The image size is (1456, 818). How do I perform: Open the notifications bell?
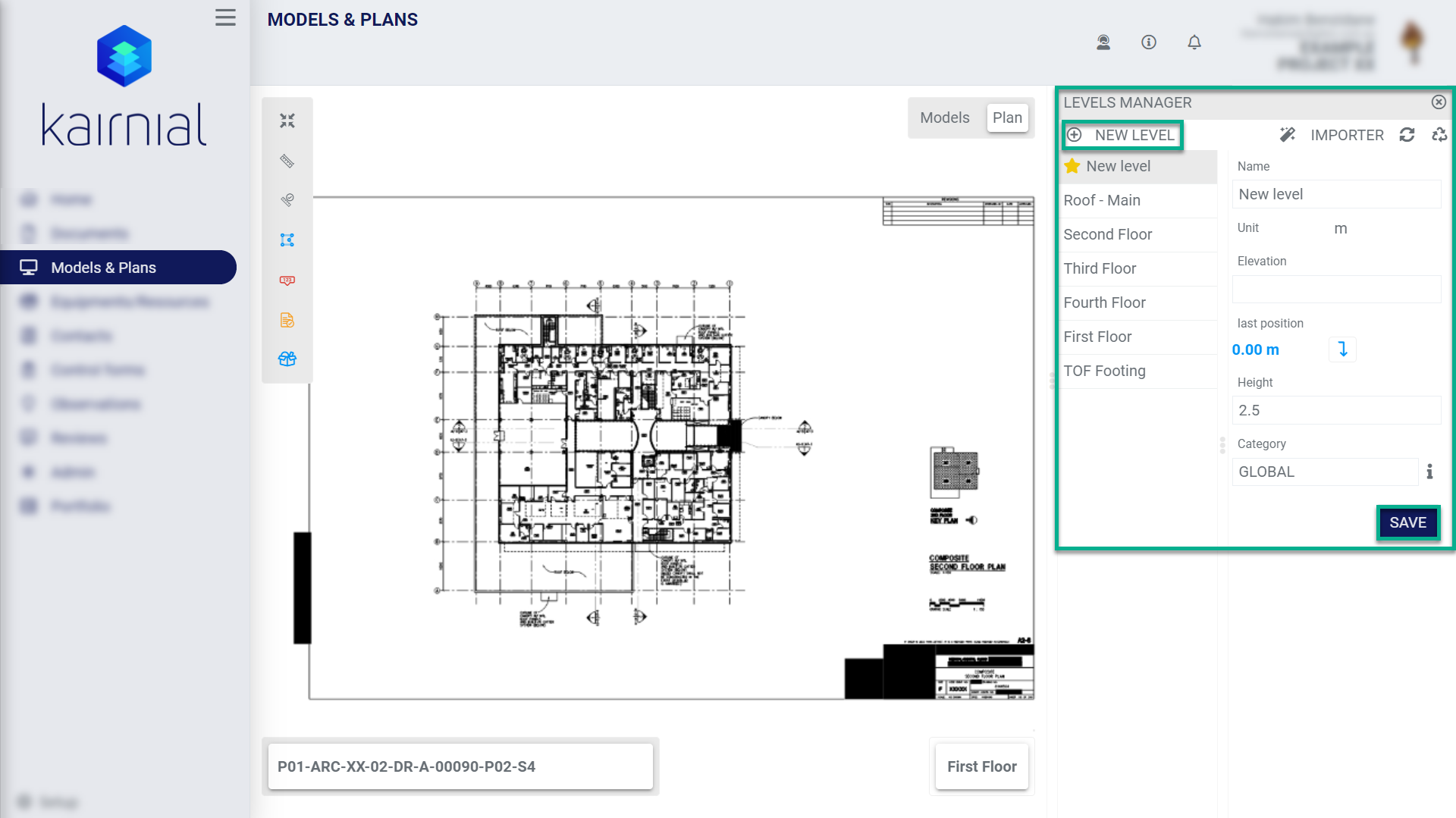[1194, 42]
